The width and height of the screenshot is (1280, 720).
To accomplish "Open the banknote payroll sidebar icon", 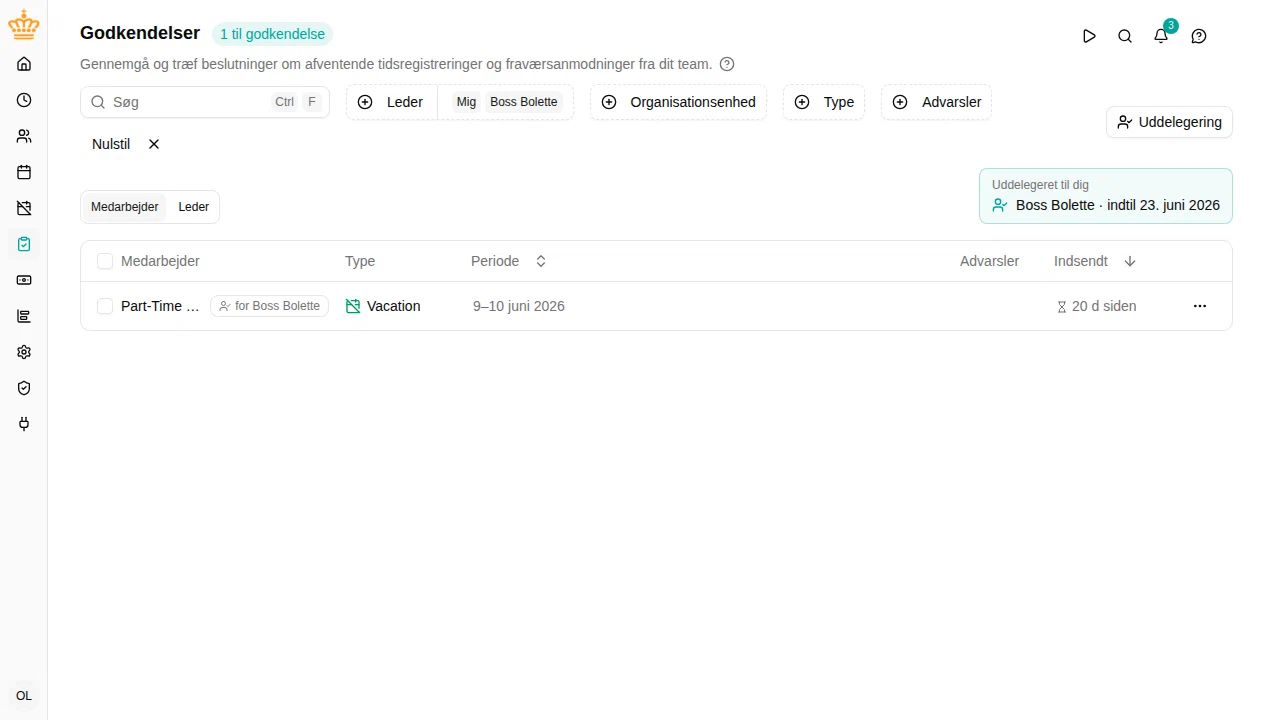I will [x=24, y=280].
